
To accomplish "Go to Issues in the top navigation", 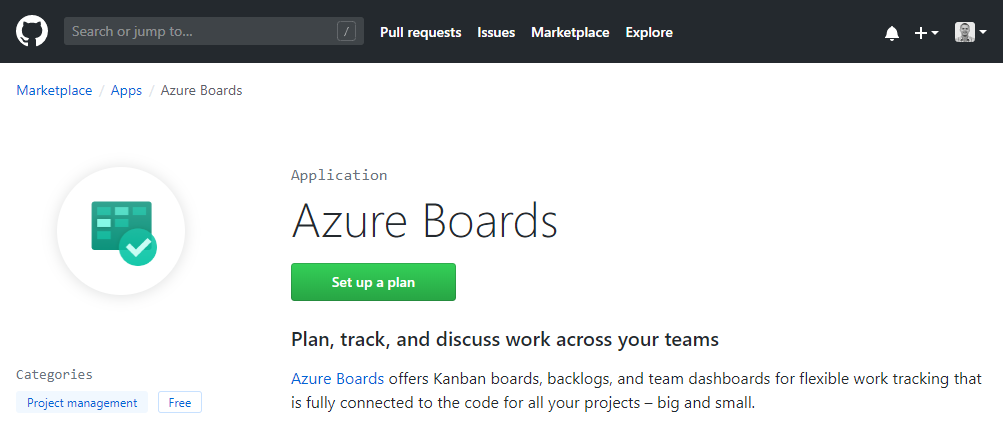I will coord(496,32).
